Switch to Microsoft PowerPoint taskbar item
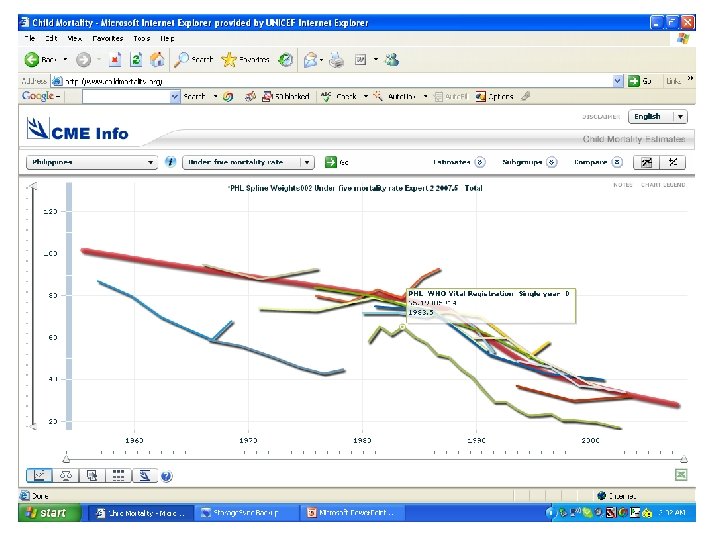 coord(351,512)
